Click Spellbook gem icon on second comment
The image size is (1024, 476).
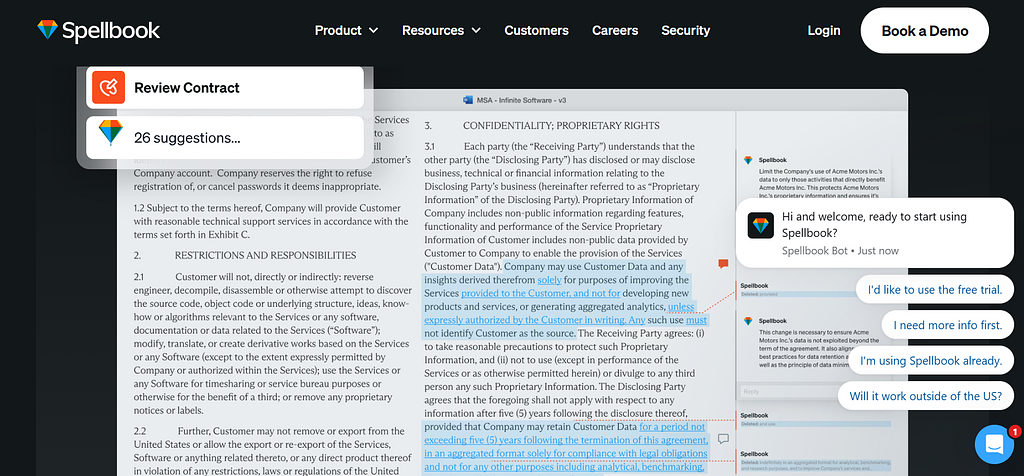point(748,321)
